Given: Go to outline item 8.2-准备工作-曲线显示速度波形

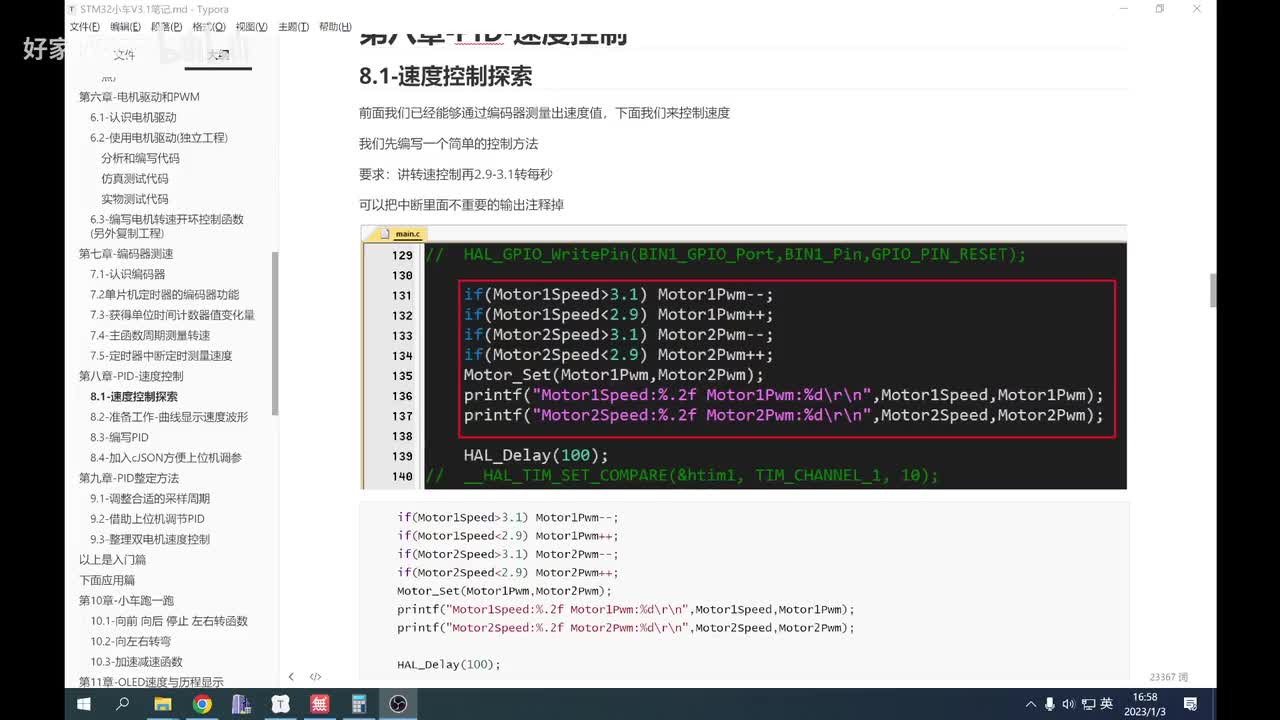Looking at the screenshot, I should pyautogui.click(x=169, y=417).
